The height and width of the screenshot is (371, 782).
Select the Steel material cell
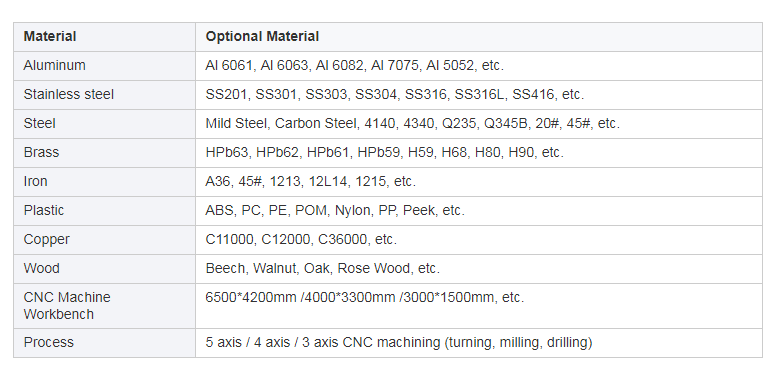coord(104,124)
